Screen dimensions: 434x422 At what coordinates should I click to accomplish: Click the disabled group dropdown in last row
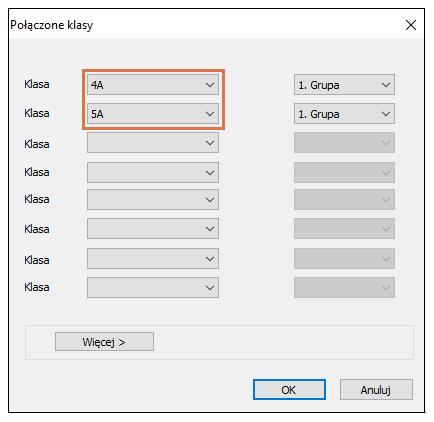(344, 287)
